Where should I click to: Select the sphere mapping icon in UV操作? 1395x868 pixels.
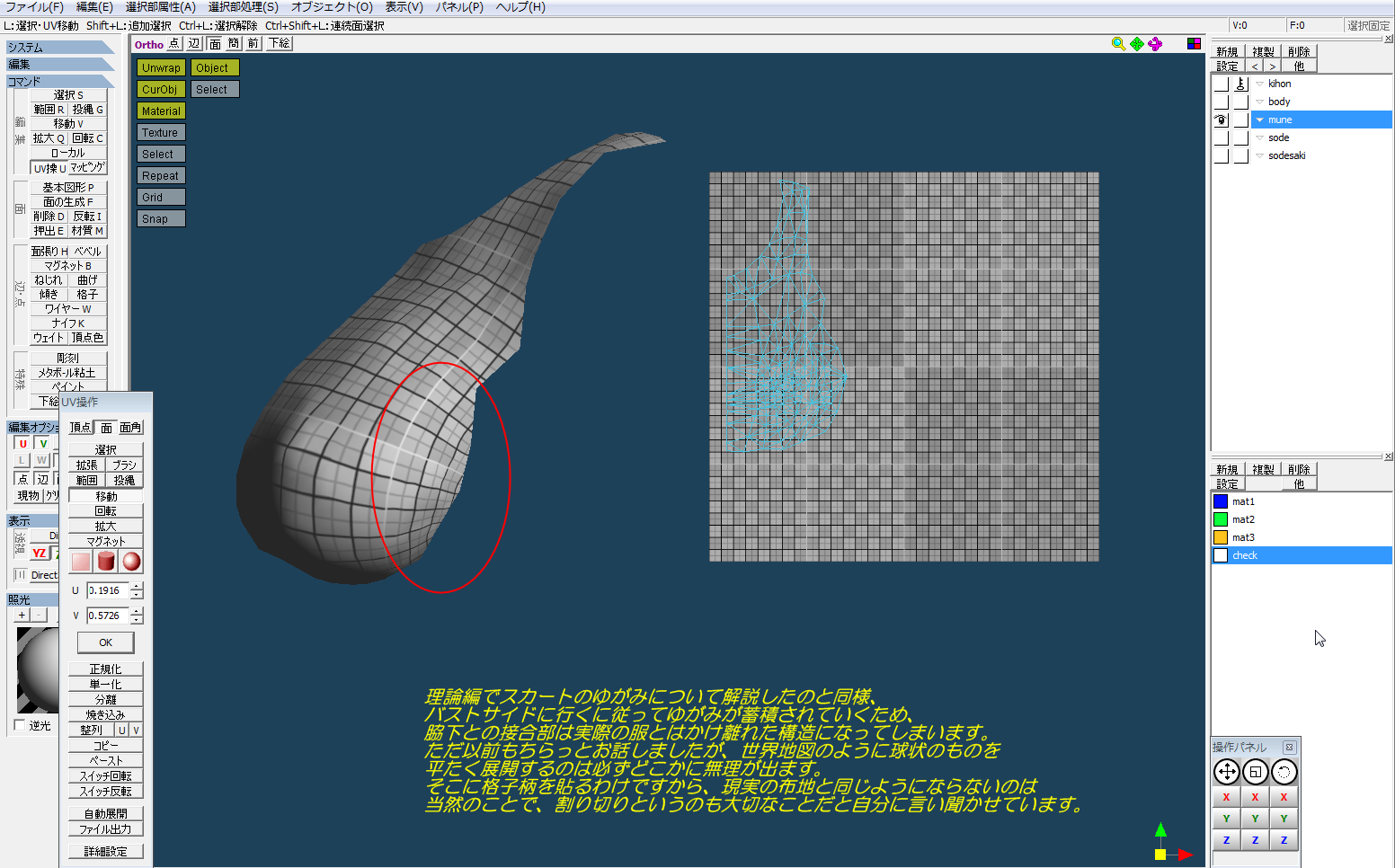pos(132,562)
